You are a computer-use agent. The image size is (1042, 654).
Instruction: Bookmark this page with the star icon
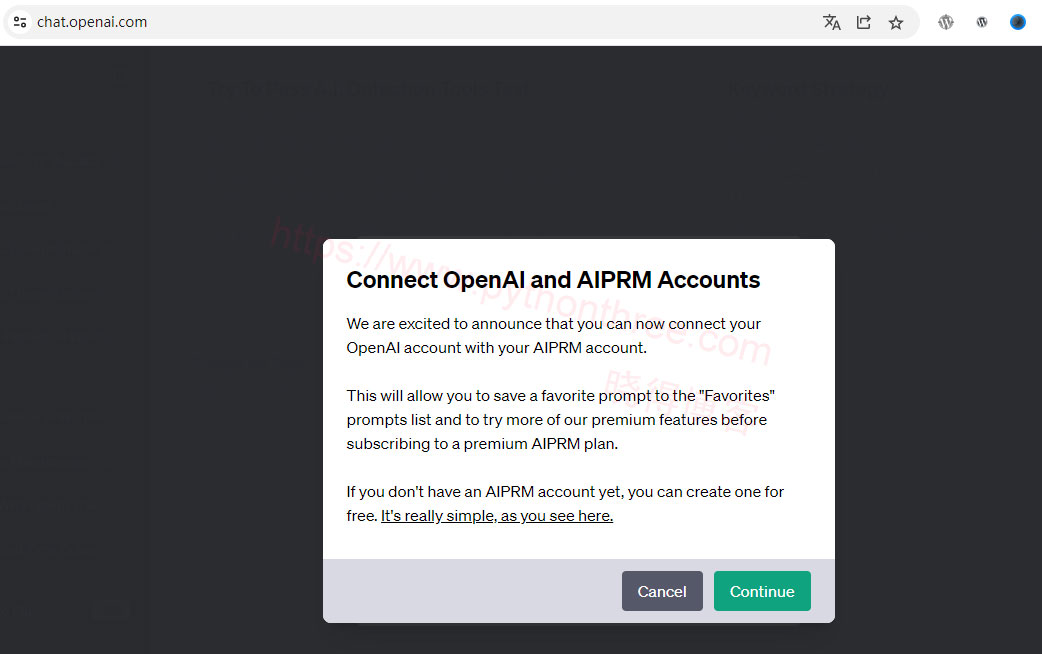coord(896,22)
